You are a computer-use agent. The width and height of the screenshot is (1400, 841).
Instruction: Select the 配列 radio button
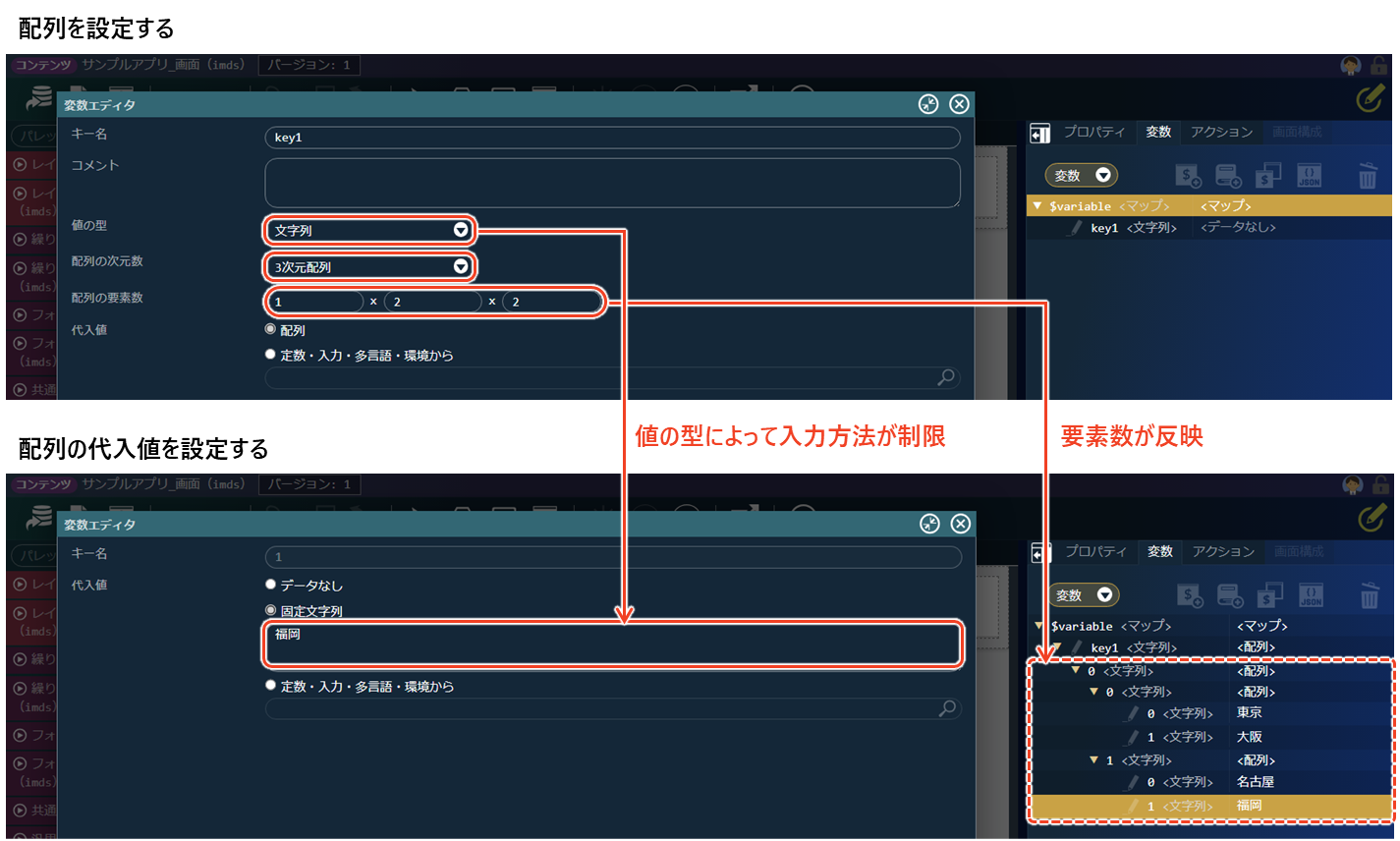271,330
